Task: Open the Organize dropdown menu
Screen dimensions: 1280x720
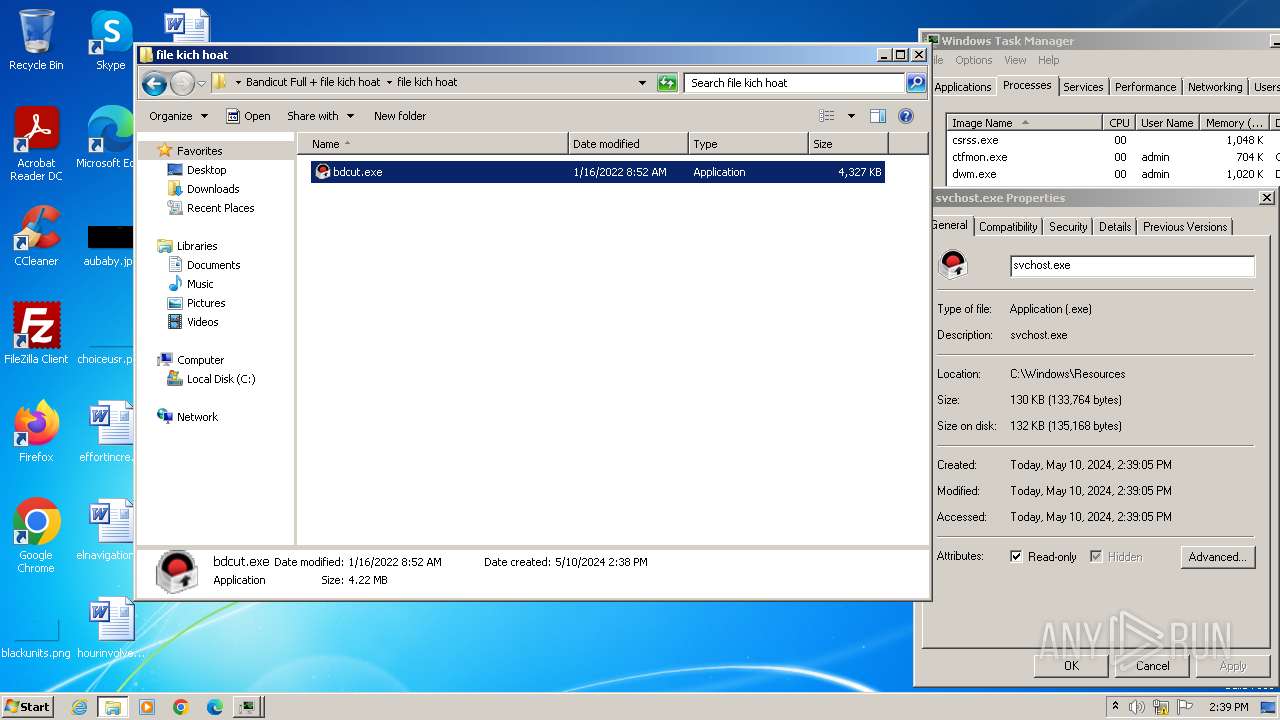Action: 179,116
